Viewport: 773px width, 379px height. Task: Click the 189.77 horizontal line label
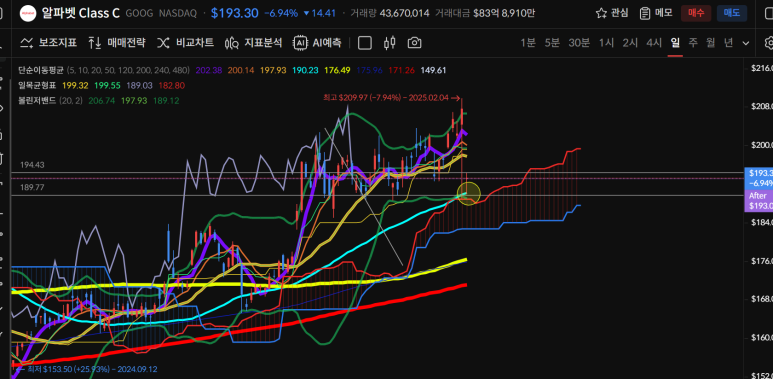[x=32, y=187]
